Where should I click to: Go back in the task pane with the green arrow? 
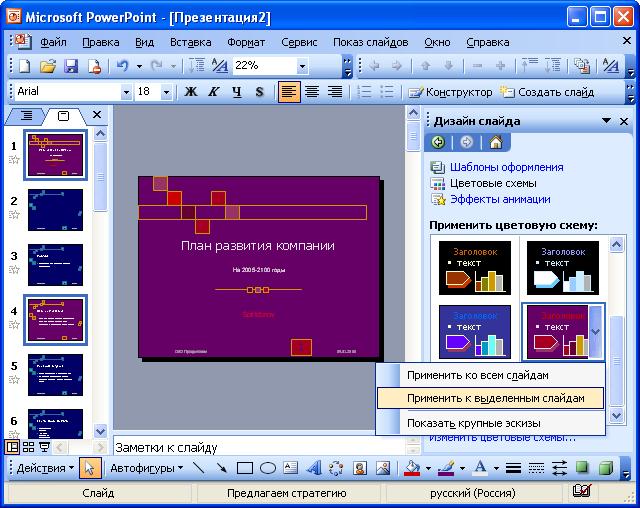(x=438, y=142)
